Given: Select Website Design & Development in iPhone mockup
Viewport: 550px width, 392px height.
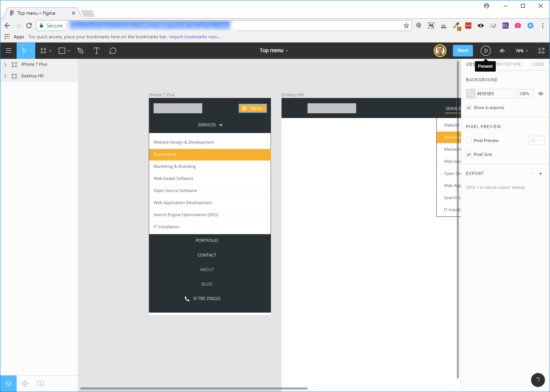Looking at the screenshot, I should (x=184, y=142).
